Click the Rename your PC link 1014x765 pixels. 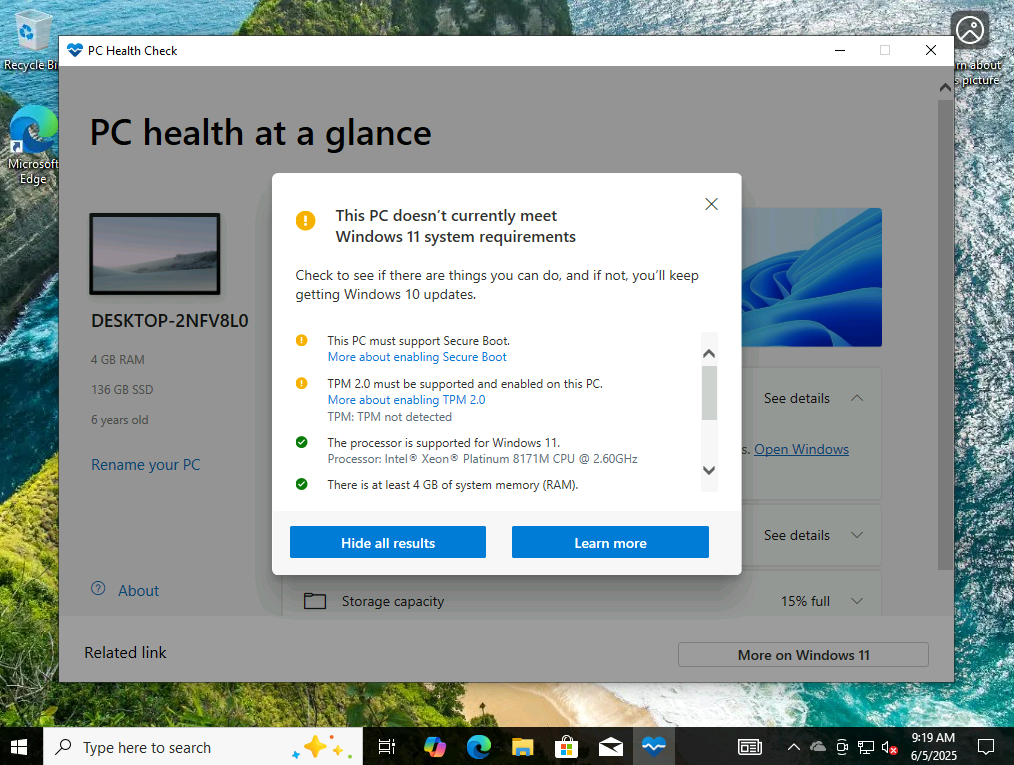point(146,465)
